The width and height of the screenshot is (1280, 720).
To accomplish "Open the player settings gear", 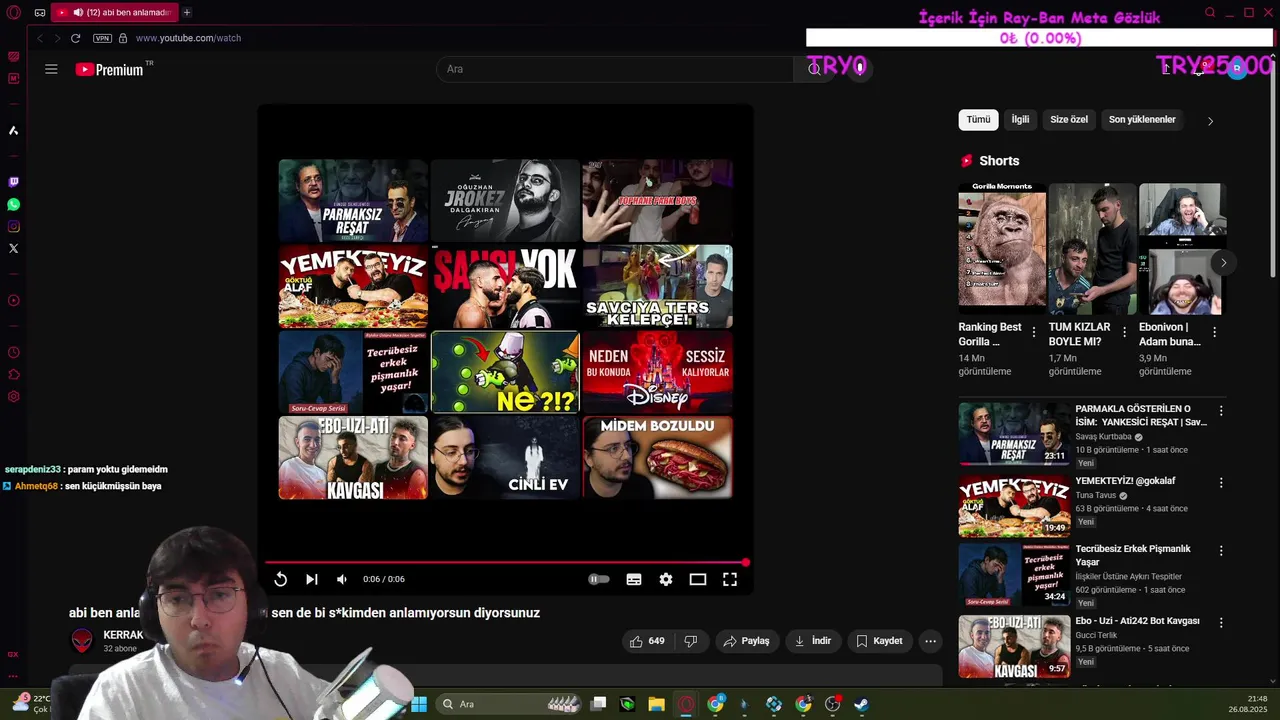I will point(666,579).
